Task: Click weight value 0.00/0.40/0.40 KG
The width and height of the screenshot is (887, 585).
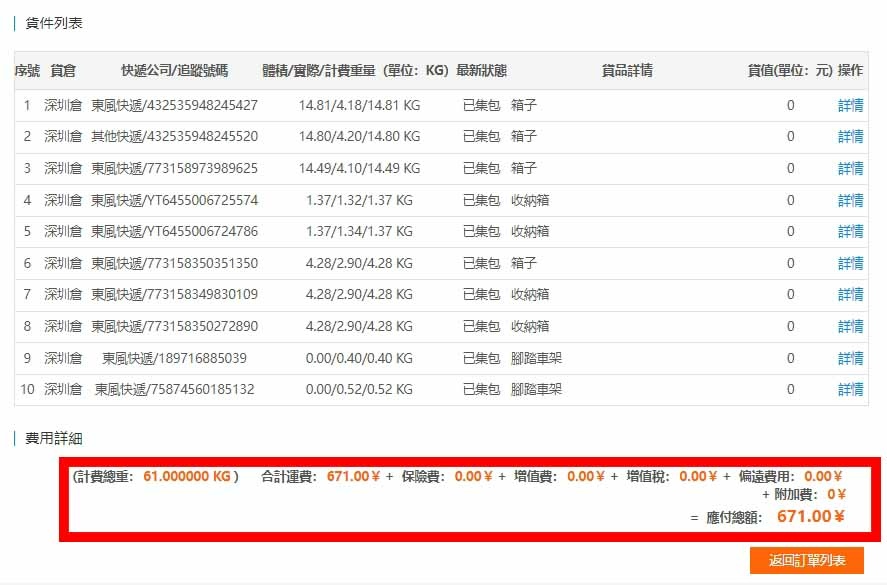Action: click(x=359, y=358)
